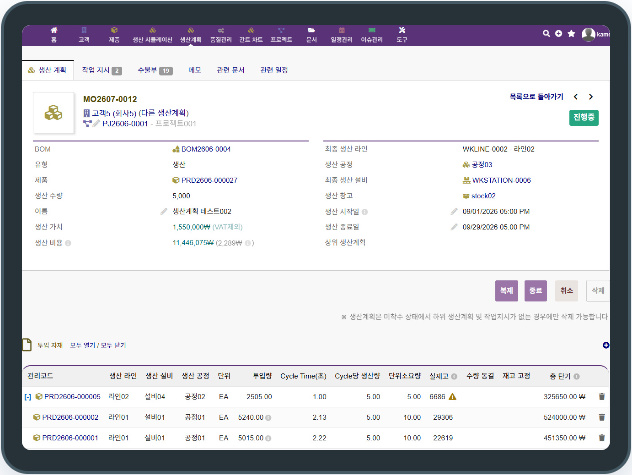The width and height of the screenshot is (632, 475).
Task: Open PRD2606-000002 in materials table
Action: [x=70, y=417]
